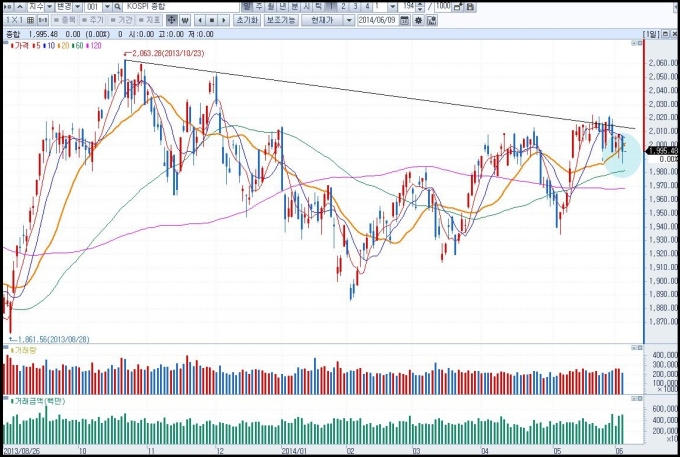
Task: Open the period number dropdown arrow
Action: click(392, 7)
